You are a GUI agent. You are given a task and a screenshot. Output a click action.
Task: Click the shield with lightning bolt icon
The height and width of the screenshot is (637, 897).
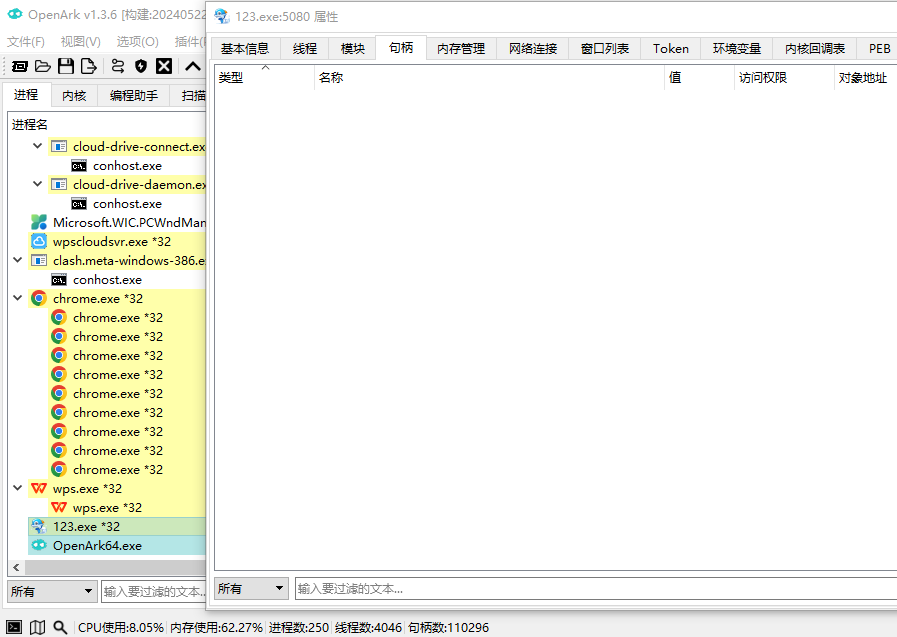(x=141, y=67)
